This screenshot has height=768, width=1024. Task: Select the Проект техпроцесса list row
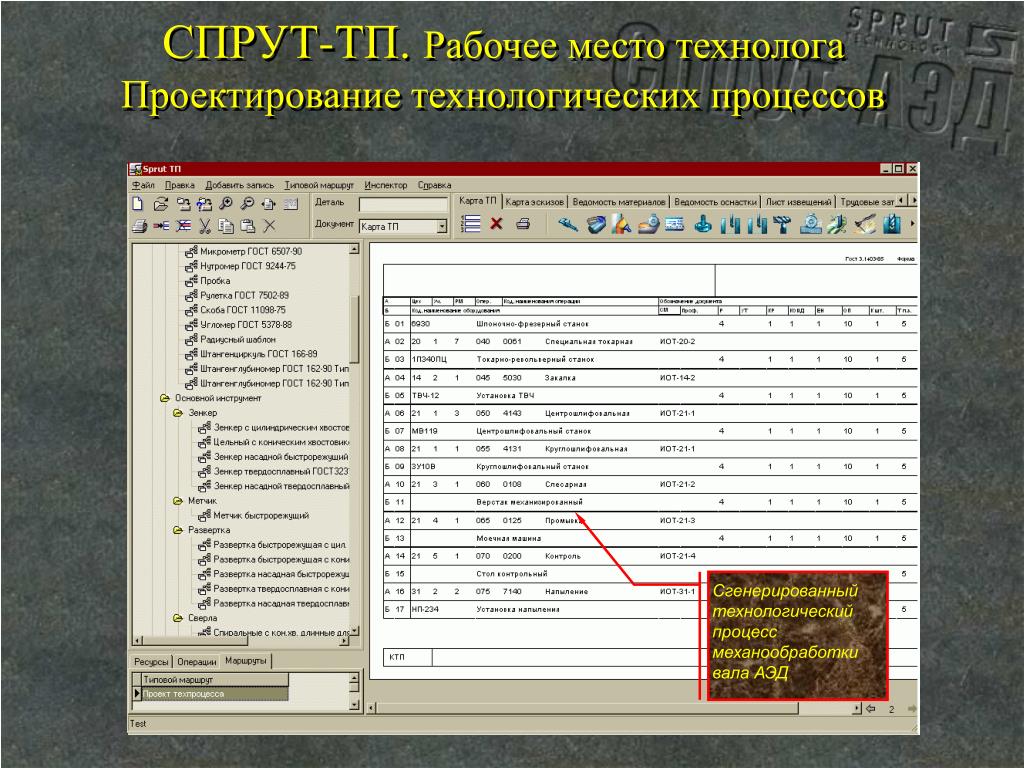pos(215,694)
